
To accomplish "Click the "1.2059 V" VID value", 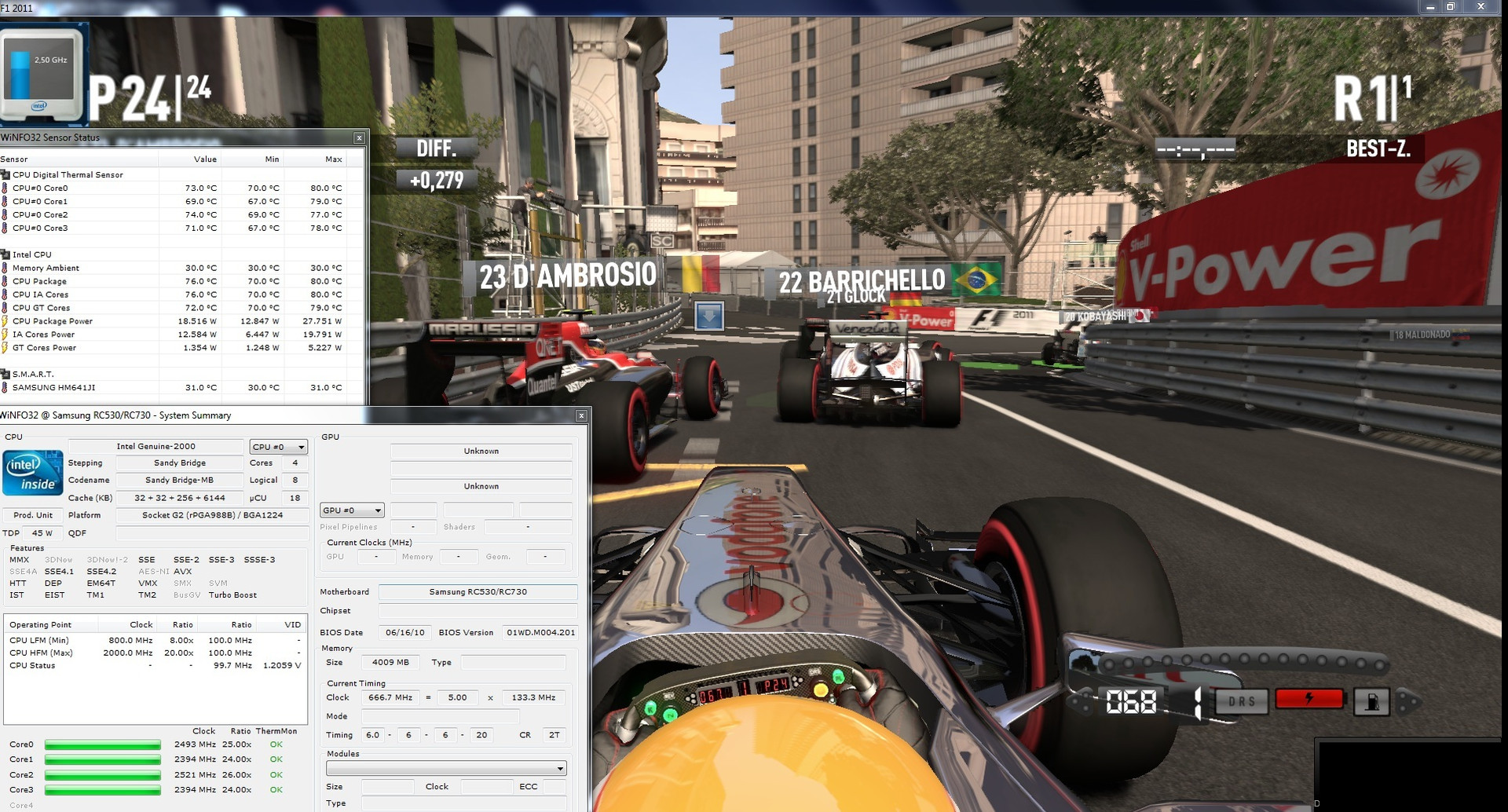I will click(x=282, y=665).
